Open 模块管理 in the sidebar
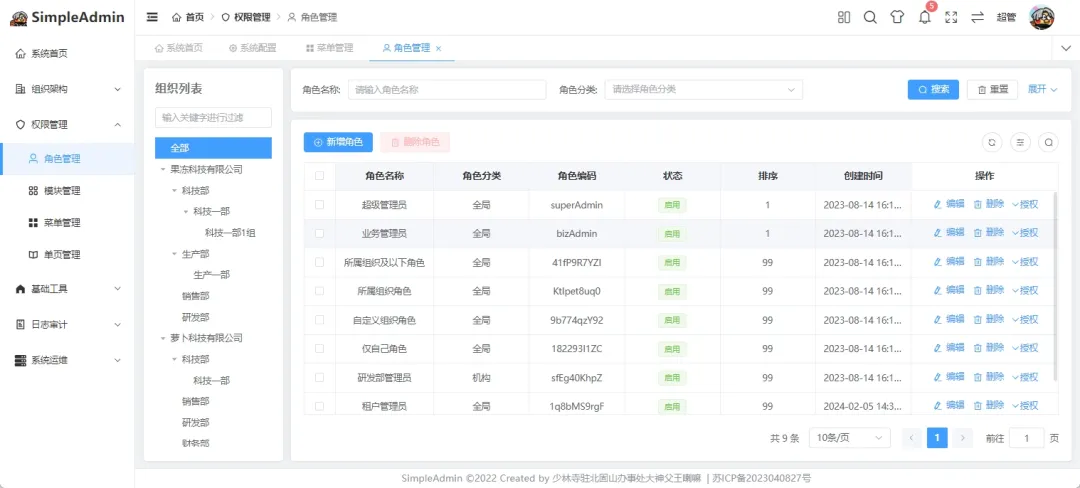Image resolution: width=1080 pixels, height=488 pixels. point(61,191)
